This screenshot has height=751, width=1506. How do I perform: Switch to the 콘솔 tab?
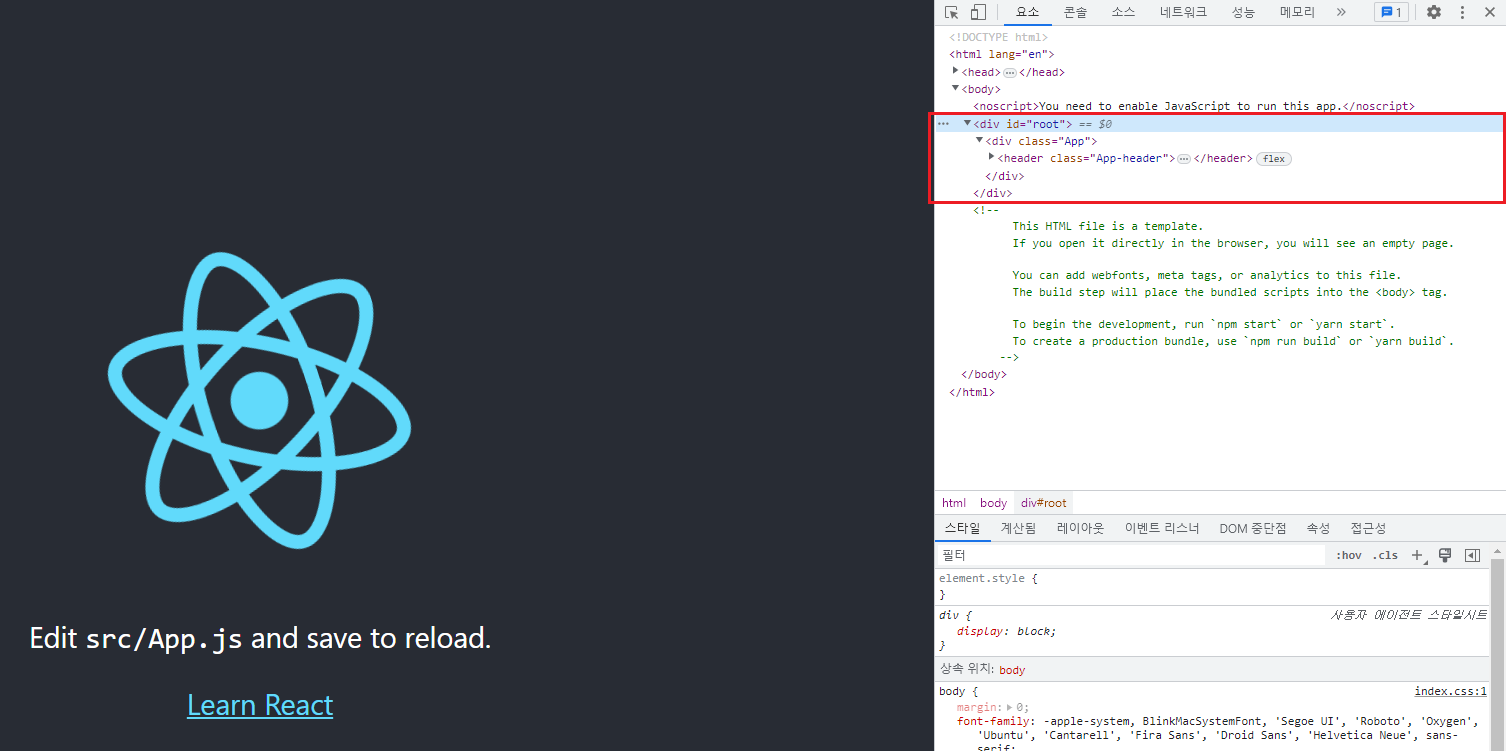coord(1076,12)
